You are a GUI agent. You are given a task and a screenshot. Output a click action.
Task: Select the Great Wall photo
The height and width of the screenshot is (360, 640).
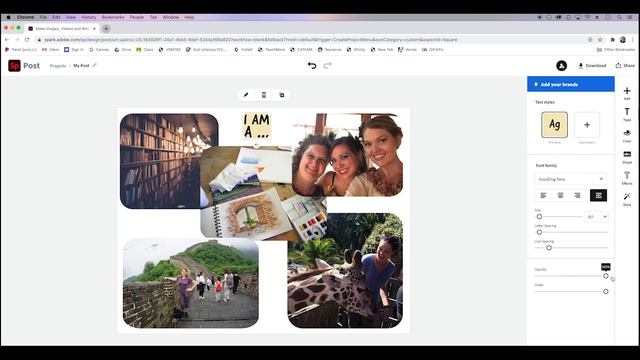191,283
